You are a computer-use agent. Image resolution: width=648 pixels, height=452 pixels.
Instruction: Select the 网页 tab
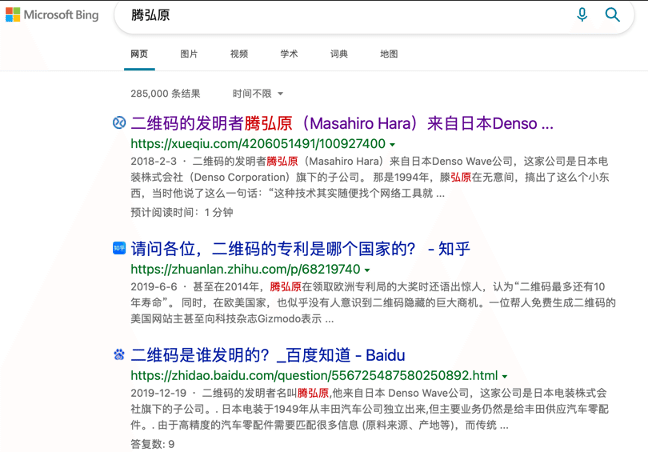click(139, 54)
